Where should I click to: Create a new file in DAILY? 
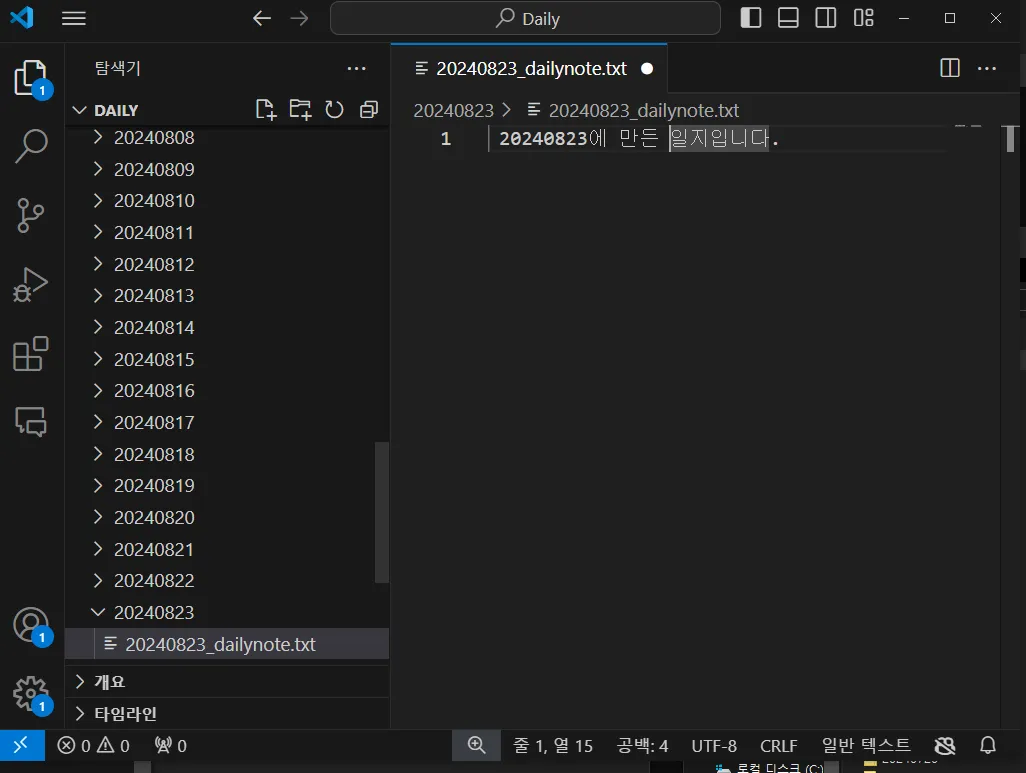(266, 109)
